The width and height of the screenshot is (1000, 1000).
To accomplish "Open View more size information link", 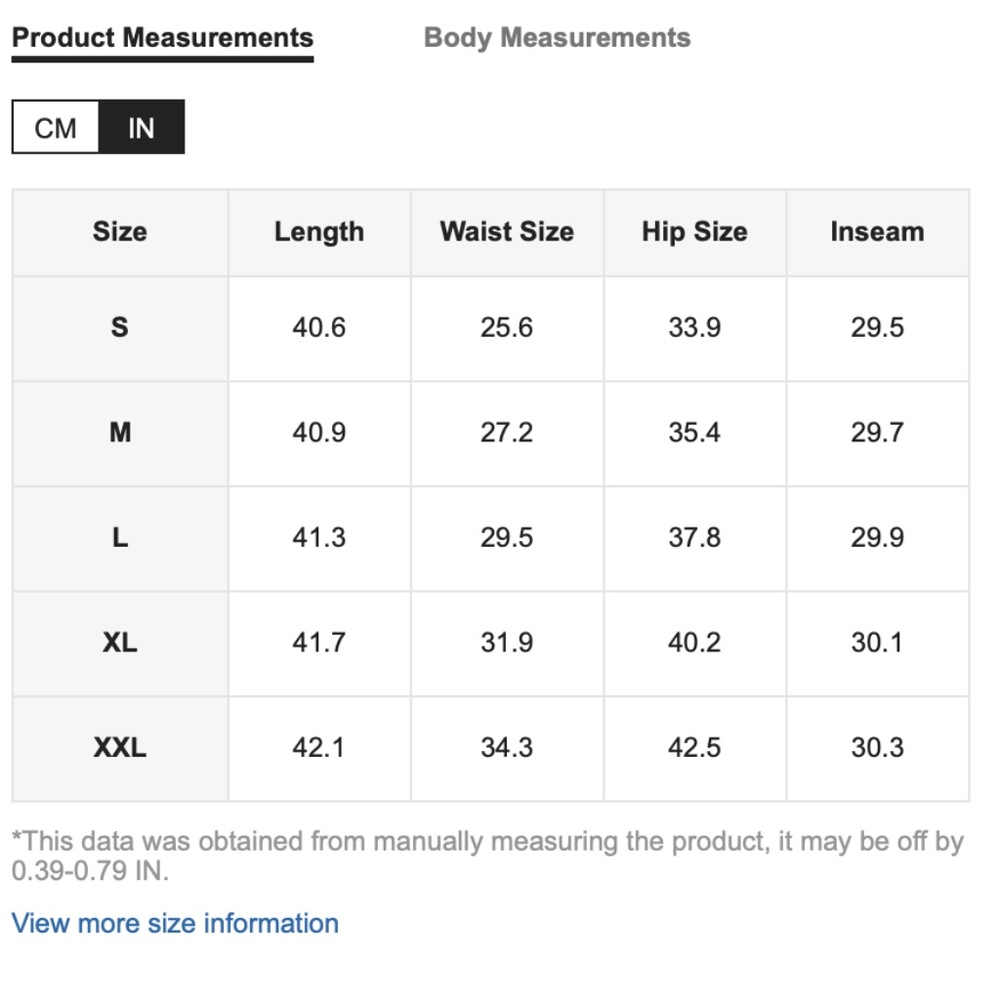I will 175,923.
